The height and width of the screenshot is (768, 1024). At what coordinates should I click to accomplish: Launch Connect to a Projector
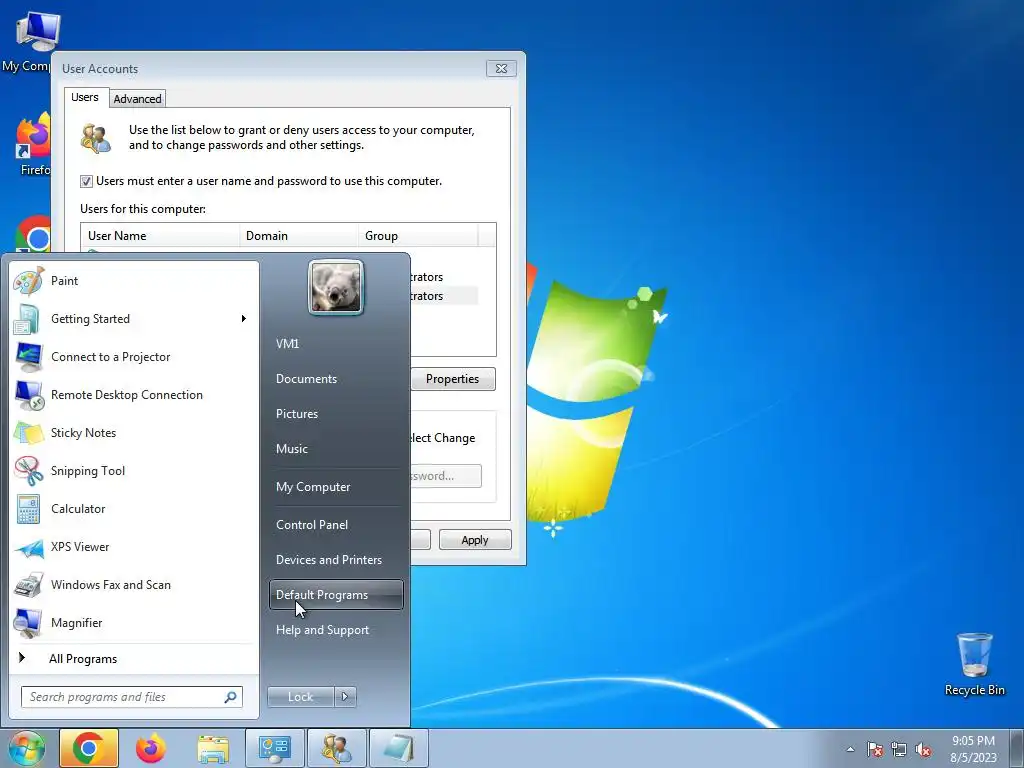pos(134,357)
